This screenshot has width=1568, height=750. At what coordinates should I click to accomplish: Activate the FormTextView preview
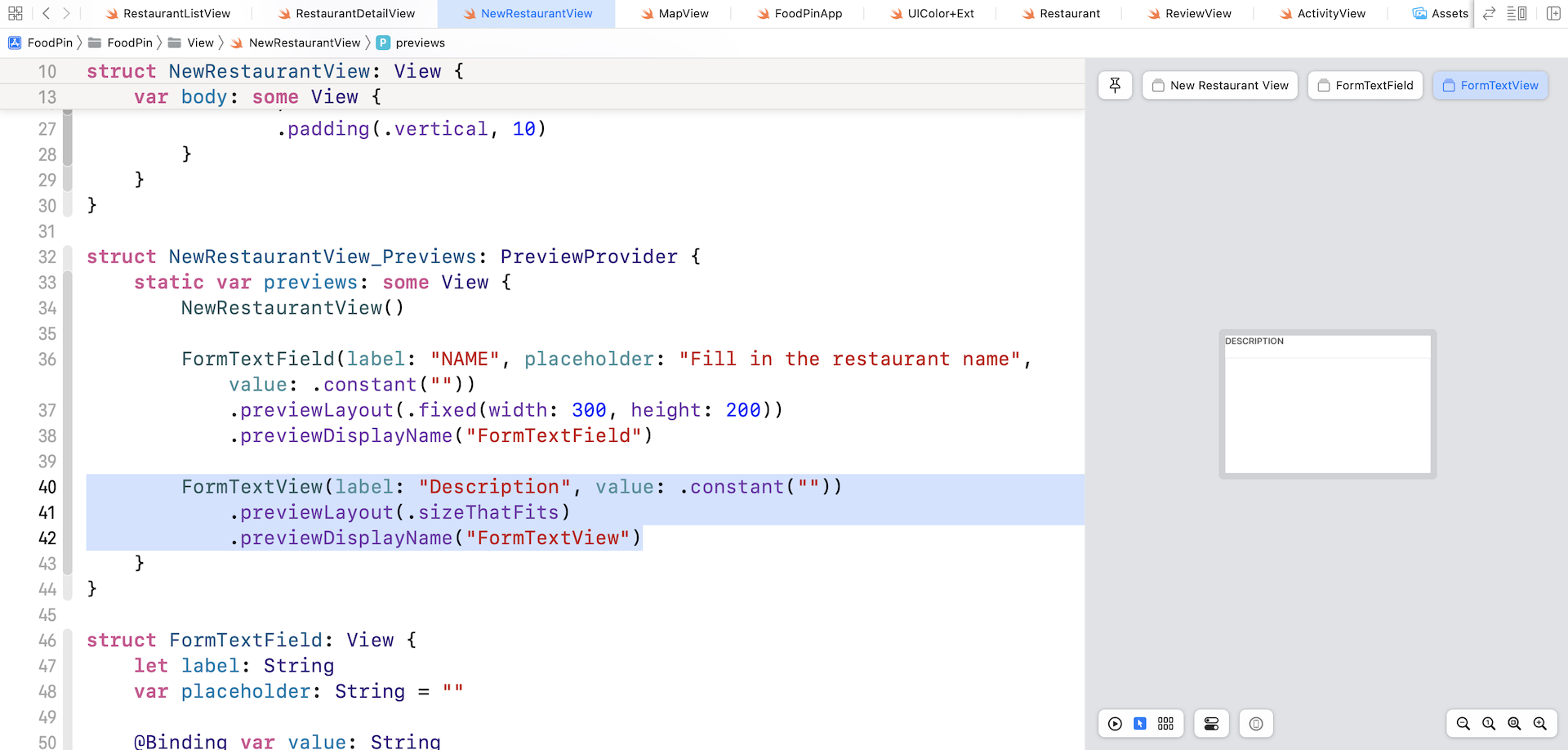pos(1490,85)
